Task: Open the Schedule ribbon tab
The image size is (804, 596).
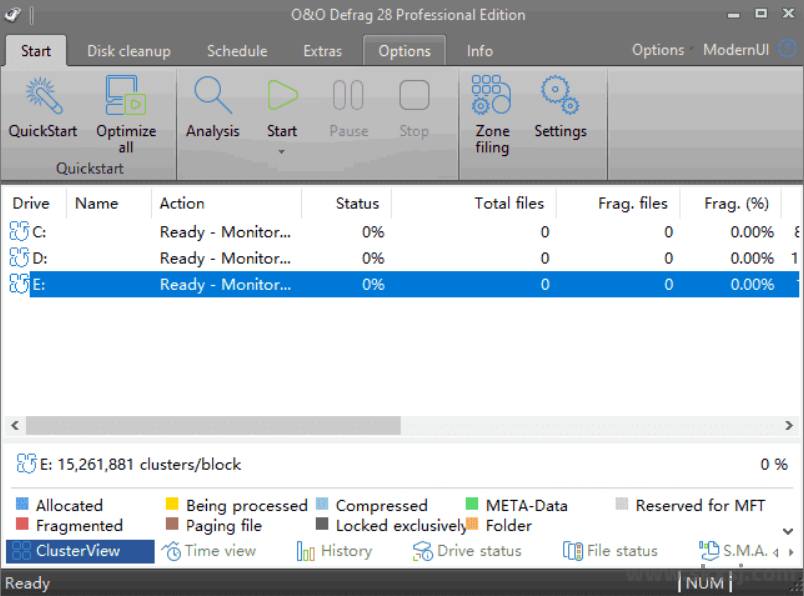Action: point(237,51)
